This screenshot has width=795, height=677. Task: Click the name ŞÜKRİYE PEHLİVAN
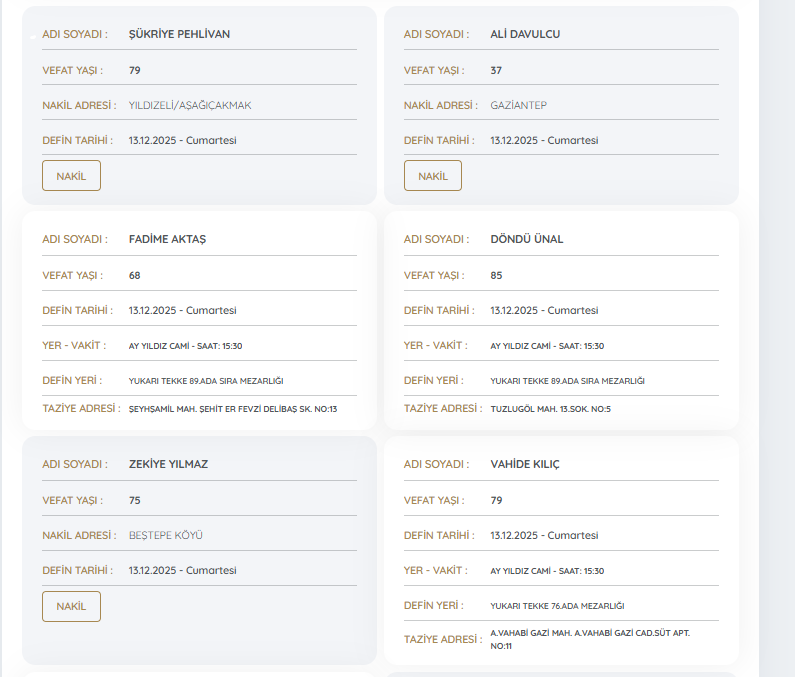179,34
